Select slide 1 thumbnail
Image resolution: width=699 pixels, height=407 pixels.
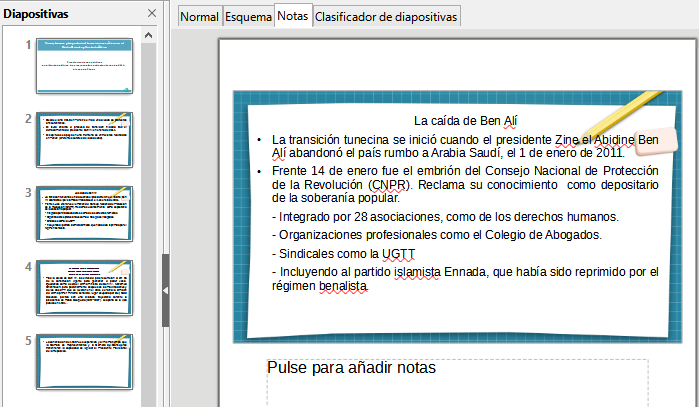pyautogui.click(x=85, y=65)
